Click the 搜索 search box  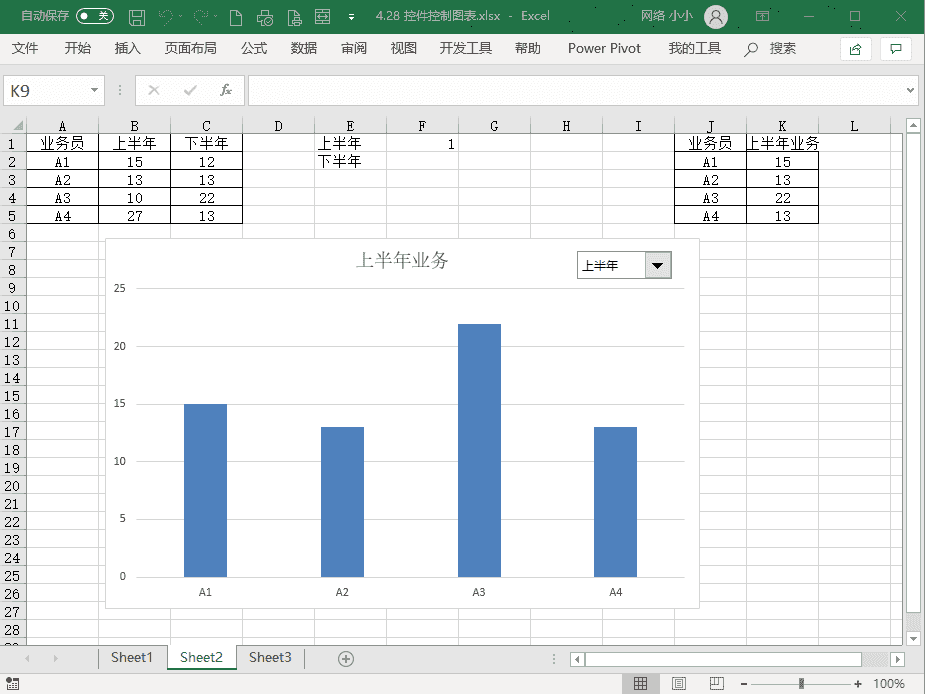click(x=770, y=48)
